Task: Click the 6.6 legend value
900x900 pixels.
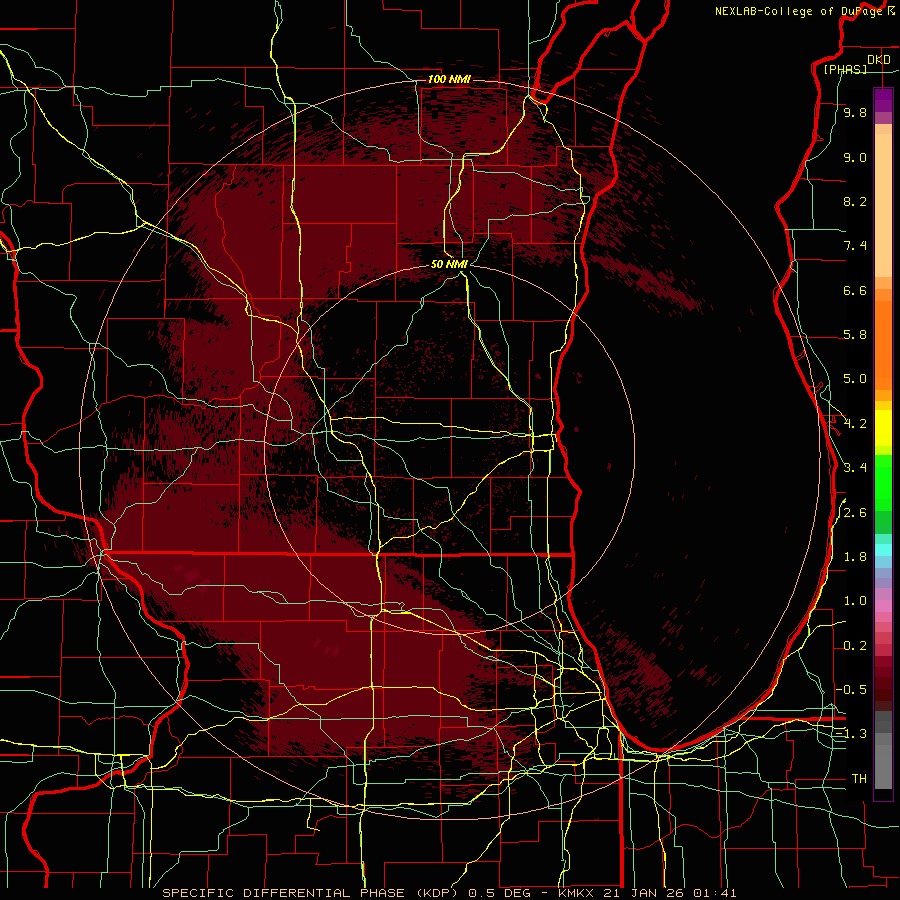Action: coord(855,290)
